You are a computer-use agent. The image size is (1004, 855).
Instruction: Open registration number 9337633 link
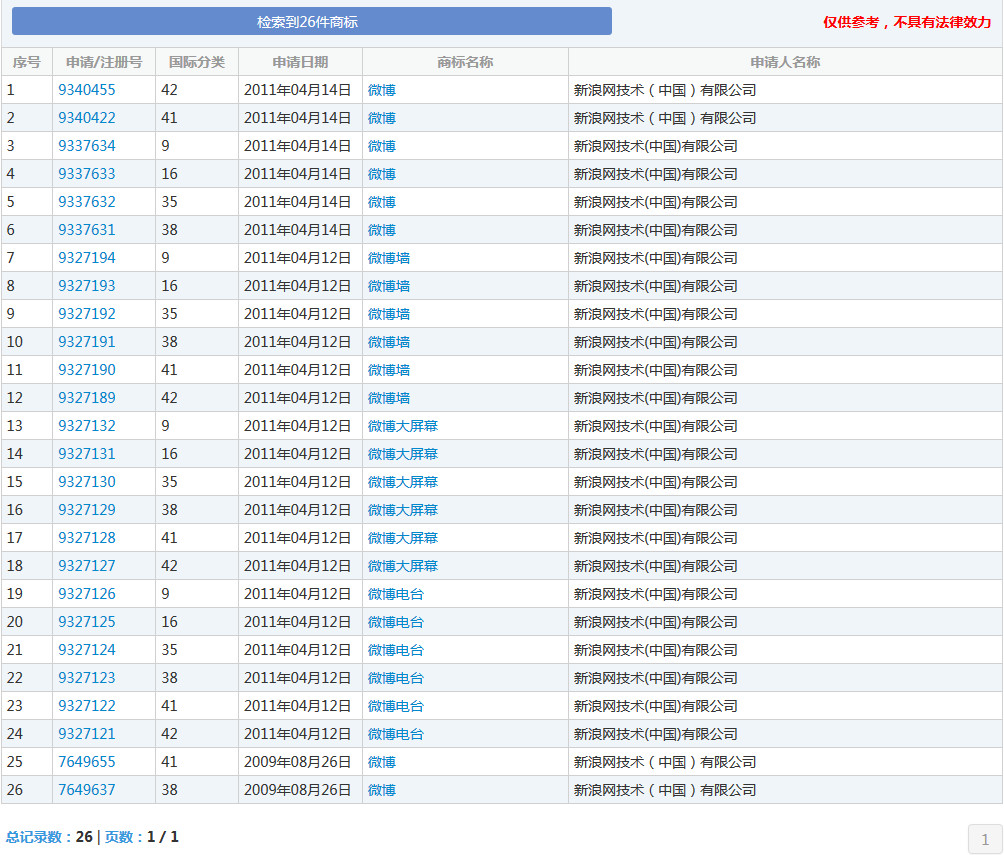(86, 174)
